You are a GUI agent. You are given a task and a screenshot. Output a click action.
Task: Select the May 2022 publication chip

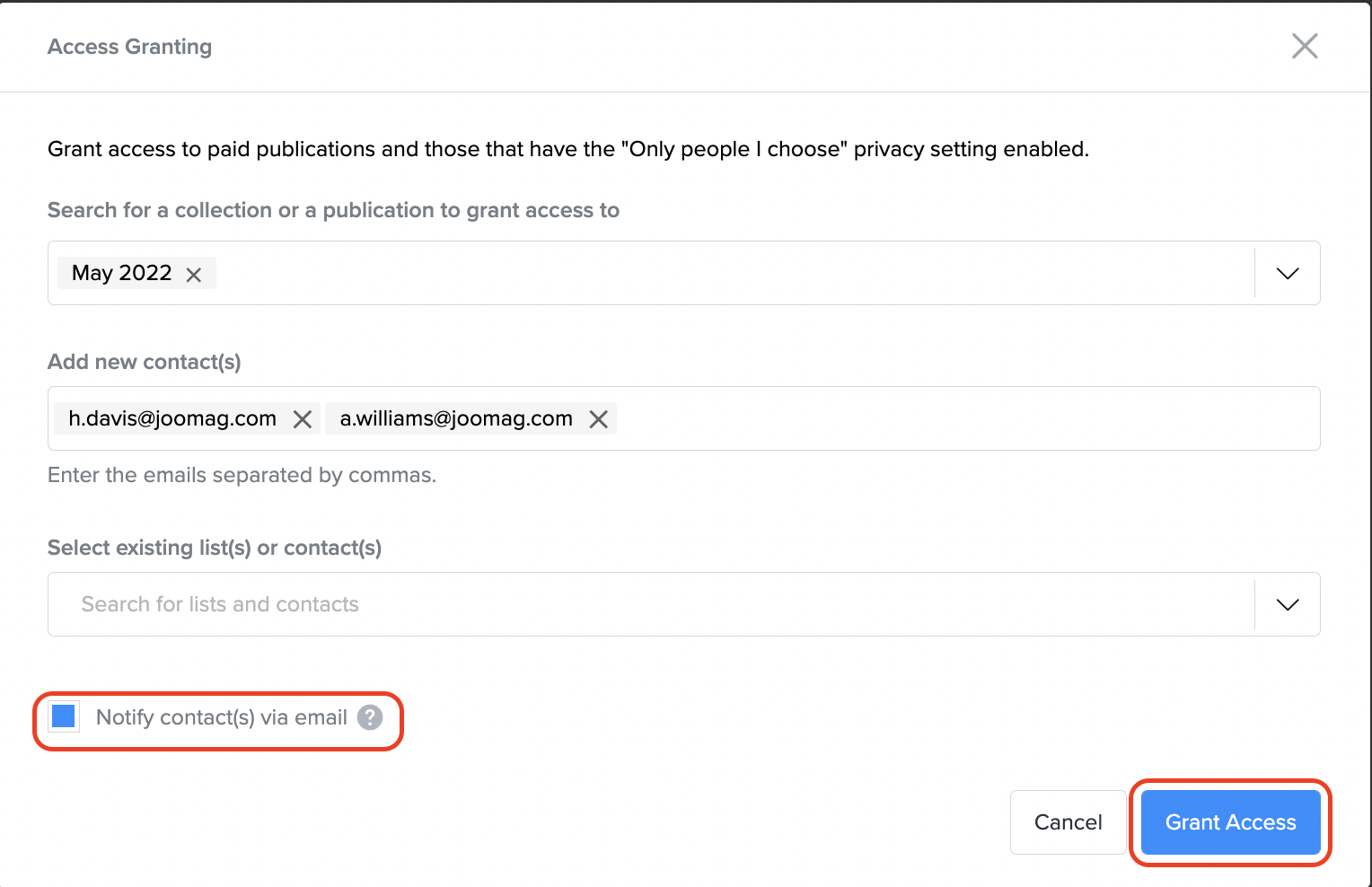(x=121, y=273)
